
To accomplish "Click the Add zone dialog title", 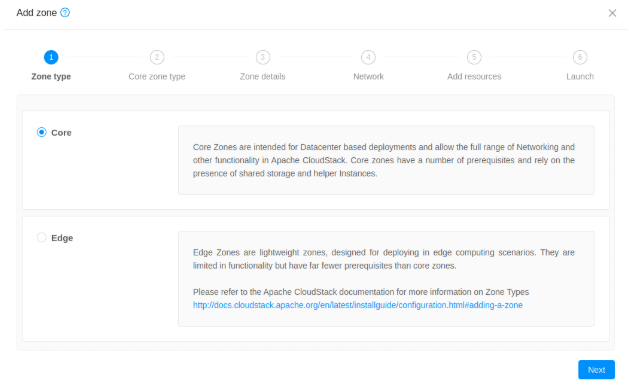I will point(37,13).
